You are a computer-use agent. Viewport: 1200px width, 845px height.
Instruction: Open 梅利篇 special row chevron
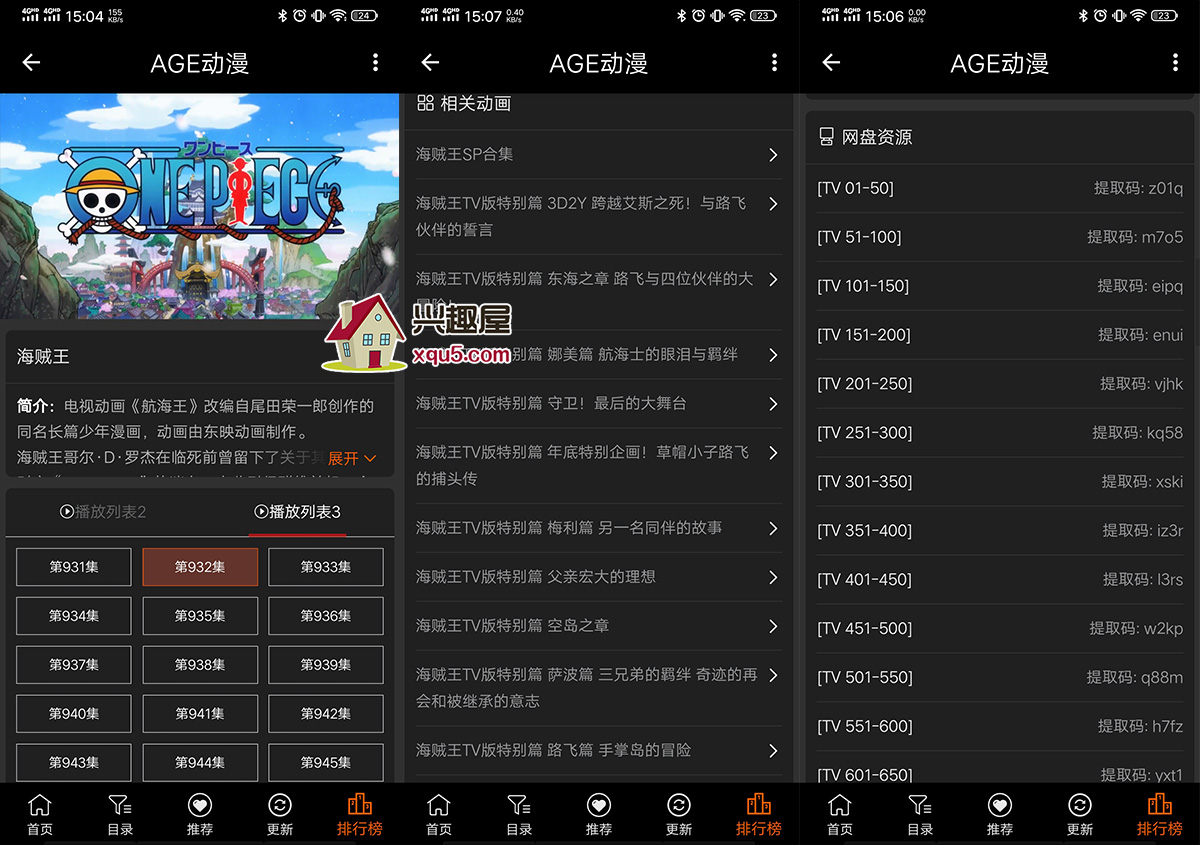(773, 528)
